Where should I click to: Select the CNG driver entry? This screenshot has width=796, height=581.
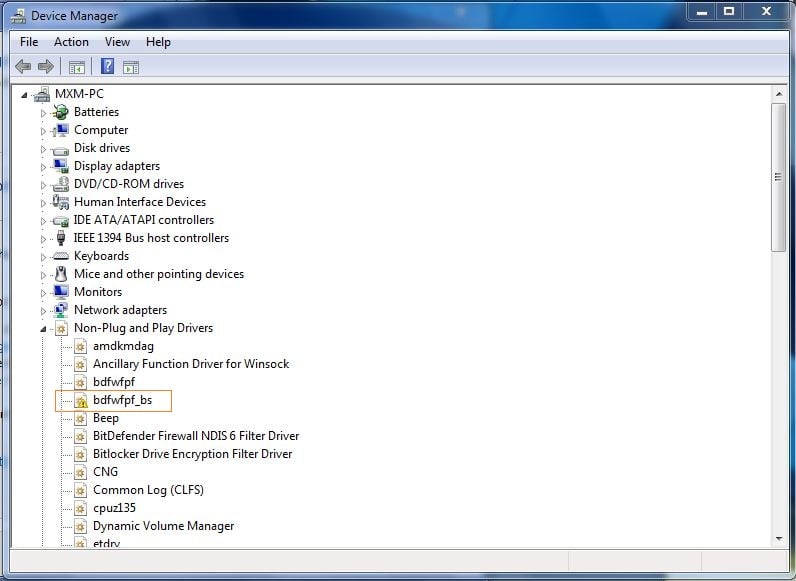pyautogui.click(x=106, y=472)
